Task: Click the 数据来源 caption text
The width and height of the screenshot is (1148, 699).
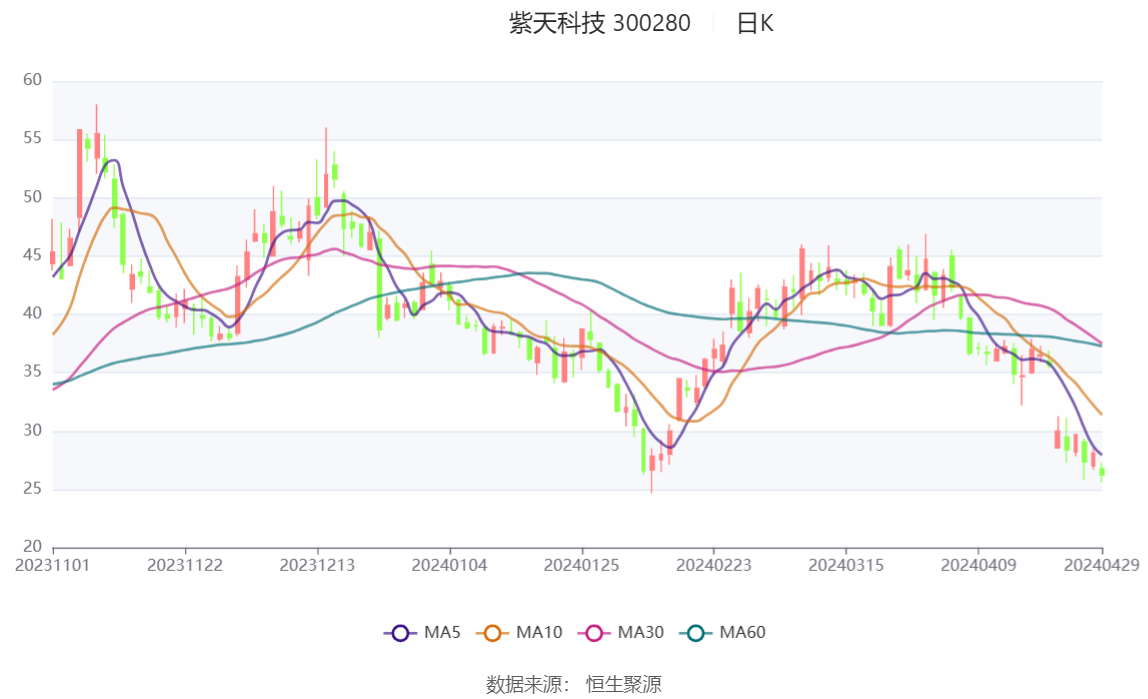Action: [x=528, y=685]
